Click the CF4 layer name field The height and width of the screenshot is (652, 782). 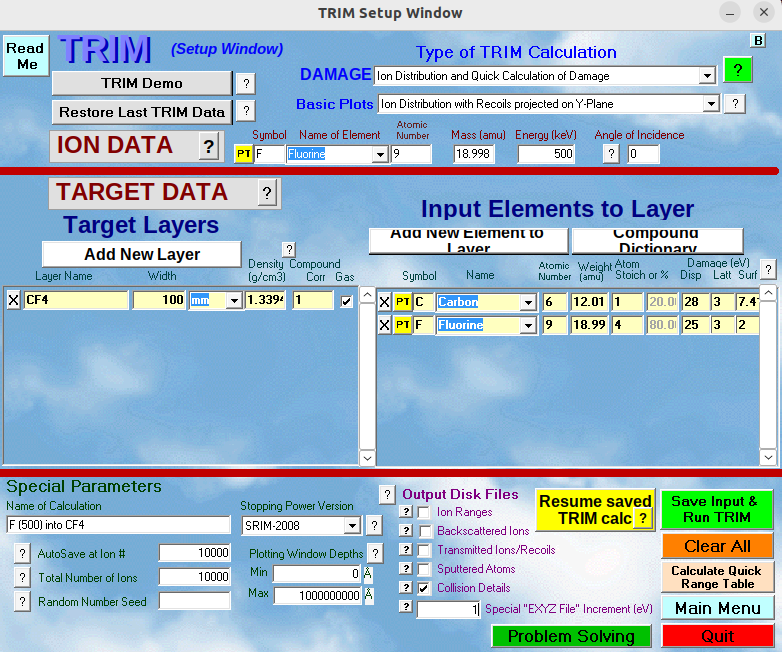point(76,300)
